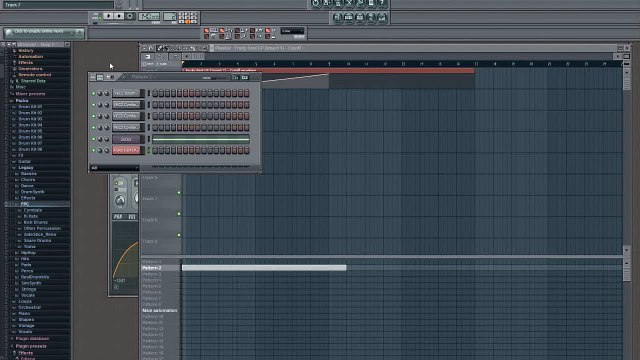The image size is (640, 360).
Task: Toggle channel select LED of red Fruity channel
Action: (149, 150)
